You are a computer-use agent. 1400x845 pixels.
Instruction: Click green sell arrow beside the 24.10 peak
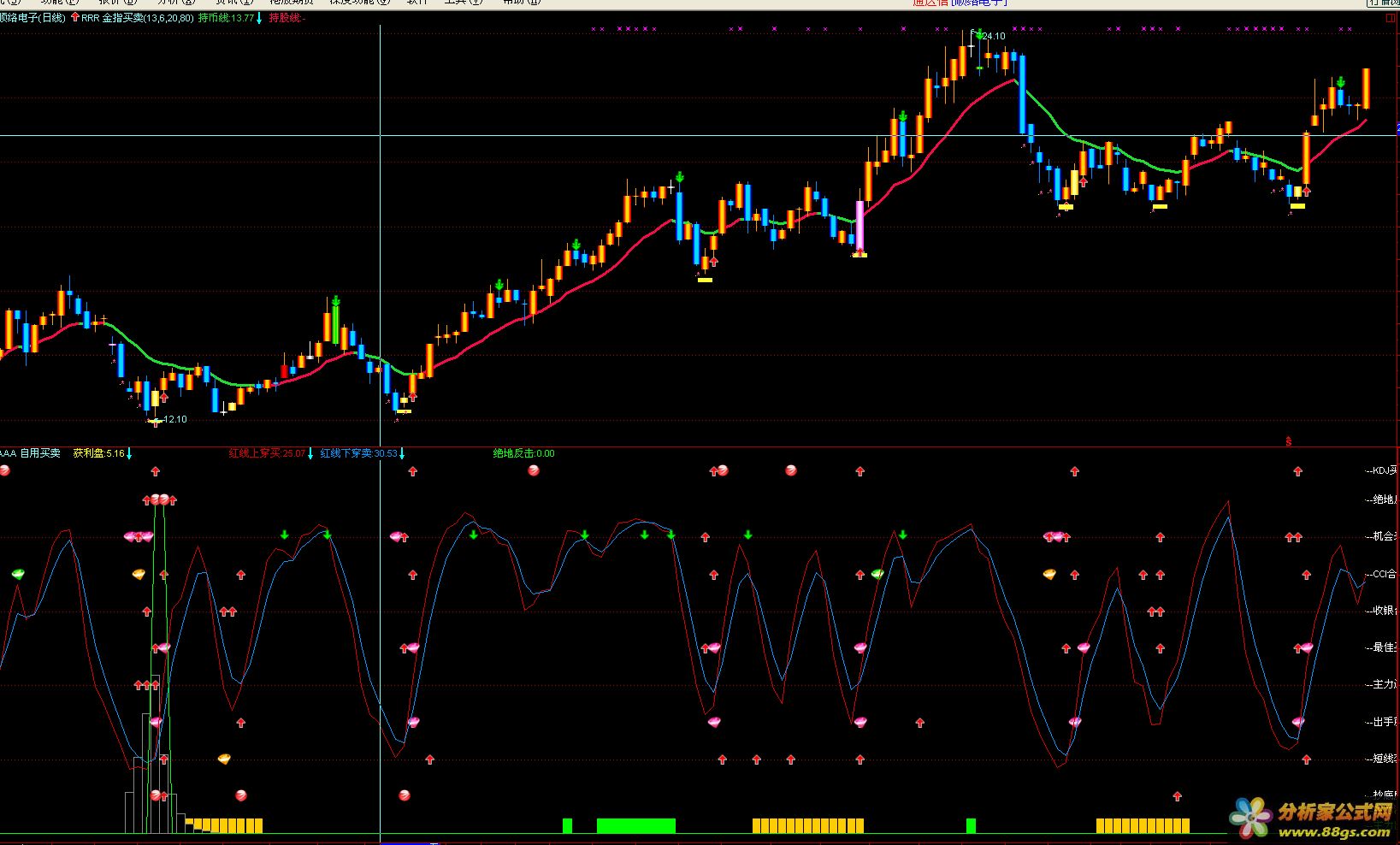[979, 35]
